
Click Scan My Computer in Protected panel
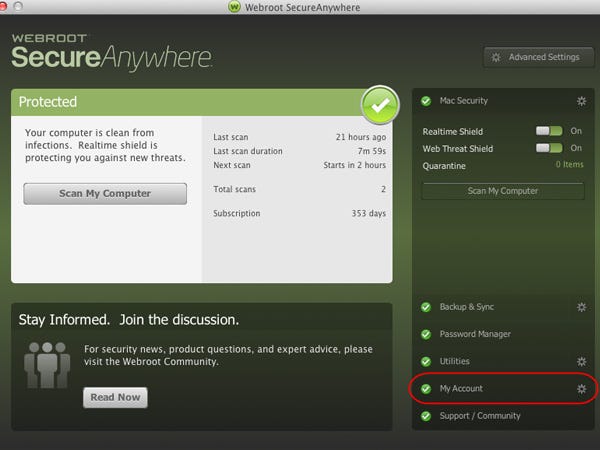105,194
